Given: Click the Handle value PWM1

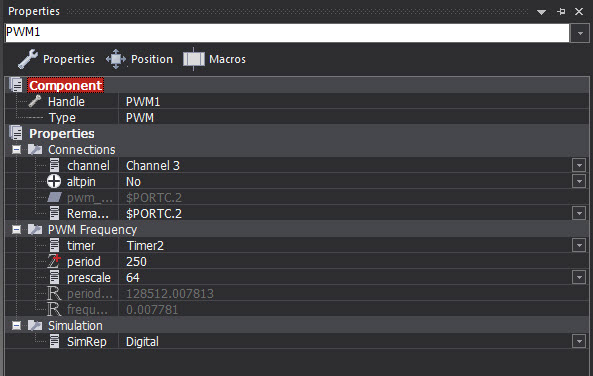Looking at the screenshot, I should (x=143, y=101).
